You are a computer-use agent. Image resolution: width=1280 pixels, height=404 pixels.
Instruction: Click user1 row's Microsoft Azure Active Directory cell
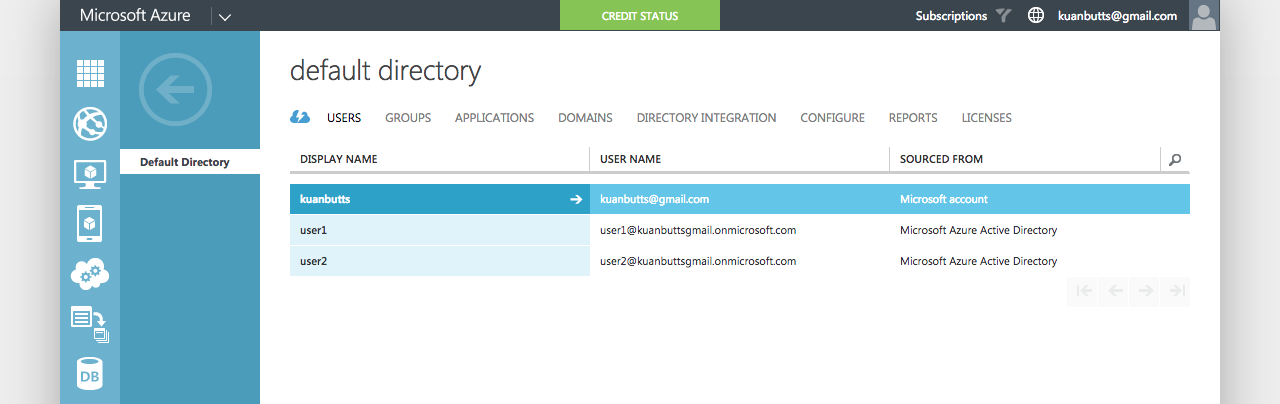(1040, 230)
